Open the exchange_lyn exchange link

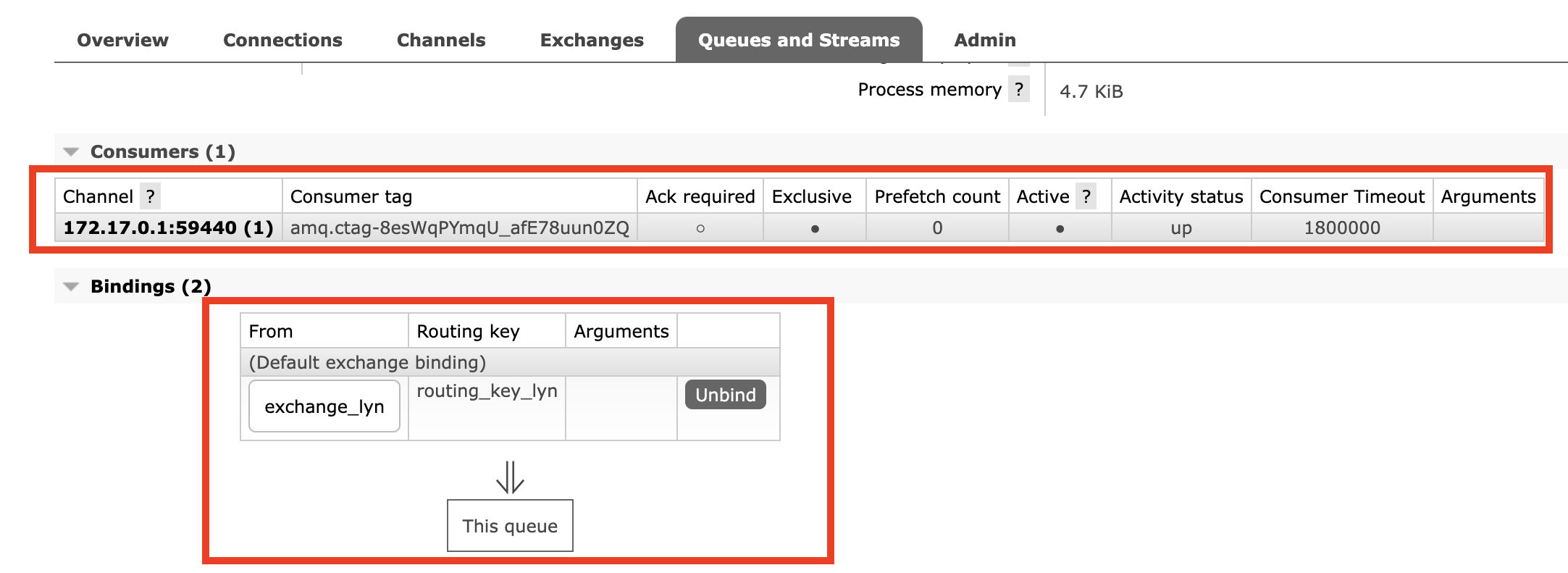(x=324, y=406)
